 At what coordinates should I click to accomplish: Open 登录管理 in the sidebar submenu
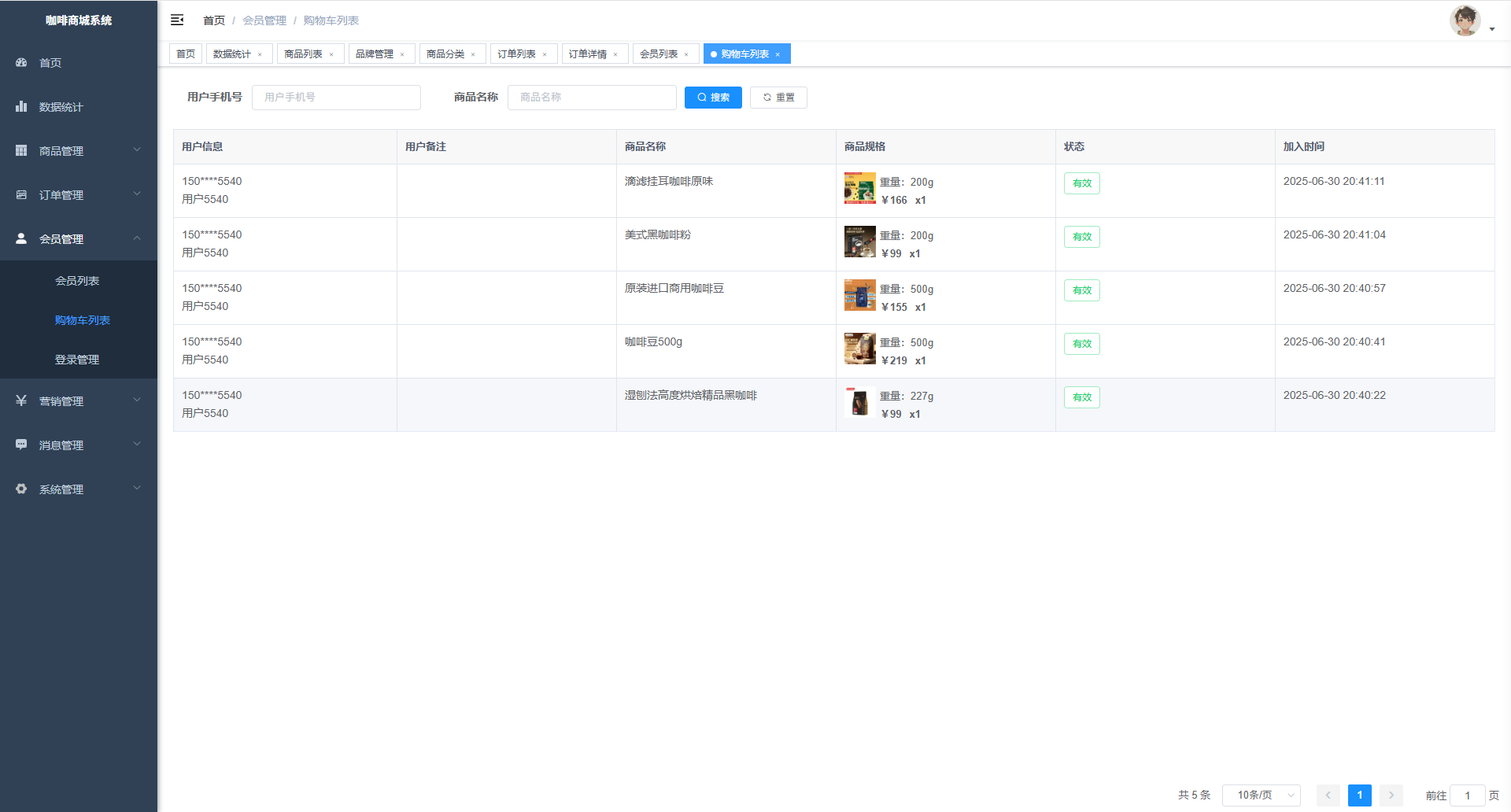click(x=77, y=360)
